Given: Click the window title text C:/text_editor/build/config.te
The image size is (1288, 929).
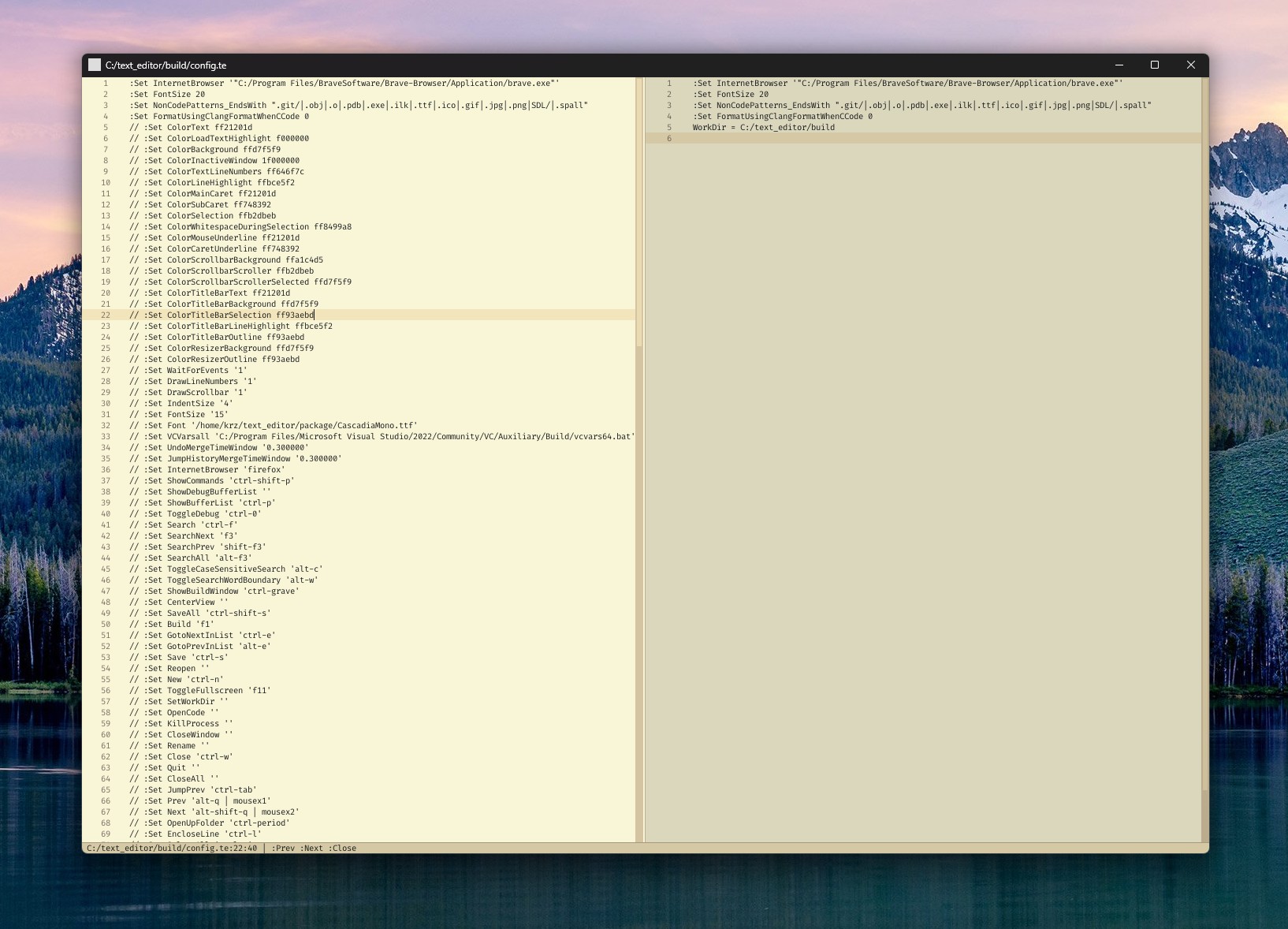Looking at the screenshot, I should click(x=166, y=65).
